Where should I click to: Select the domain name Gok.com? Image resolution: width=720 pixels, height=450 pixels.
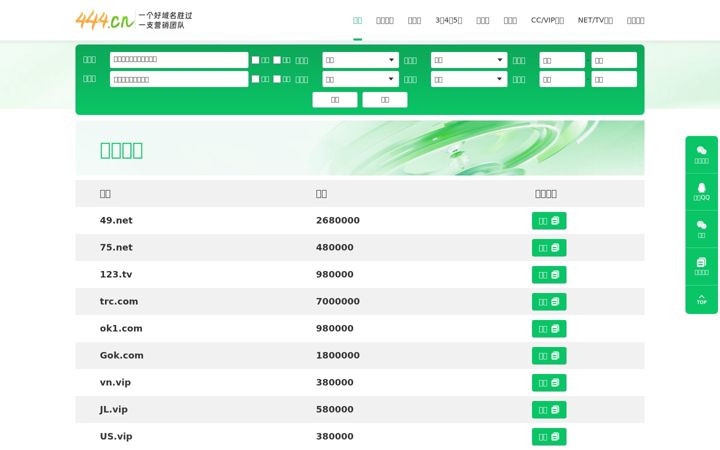tap(122, 355)
